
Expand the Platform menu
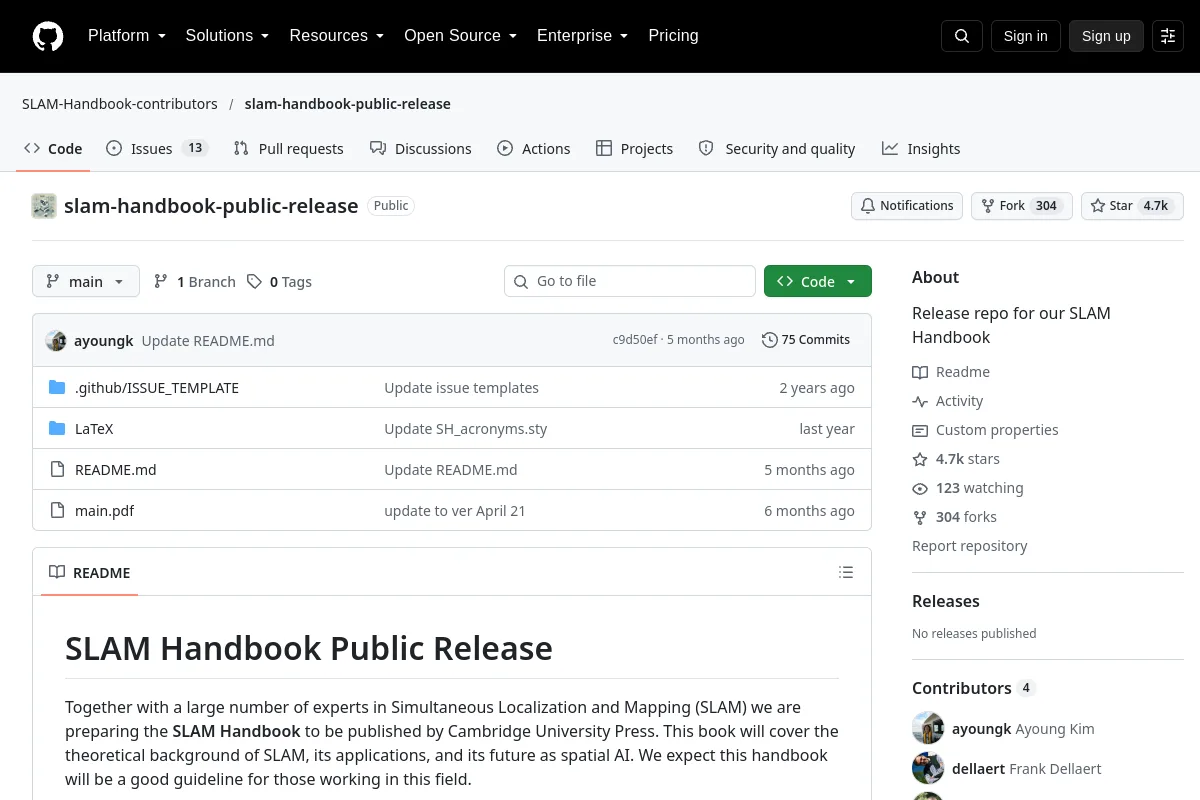click(127, 36)
